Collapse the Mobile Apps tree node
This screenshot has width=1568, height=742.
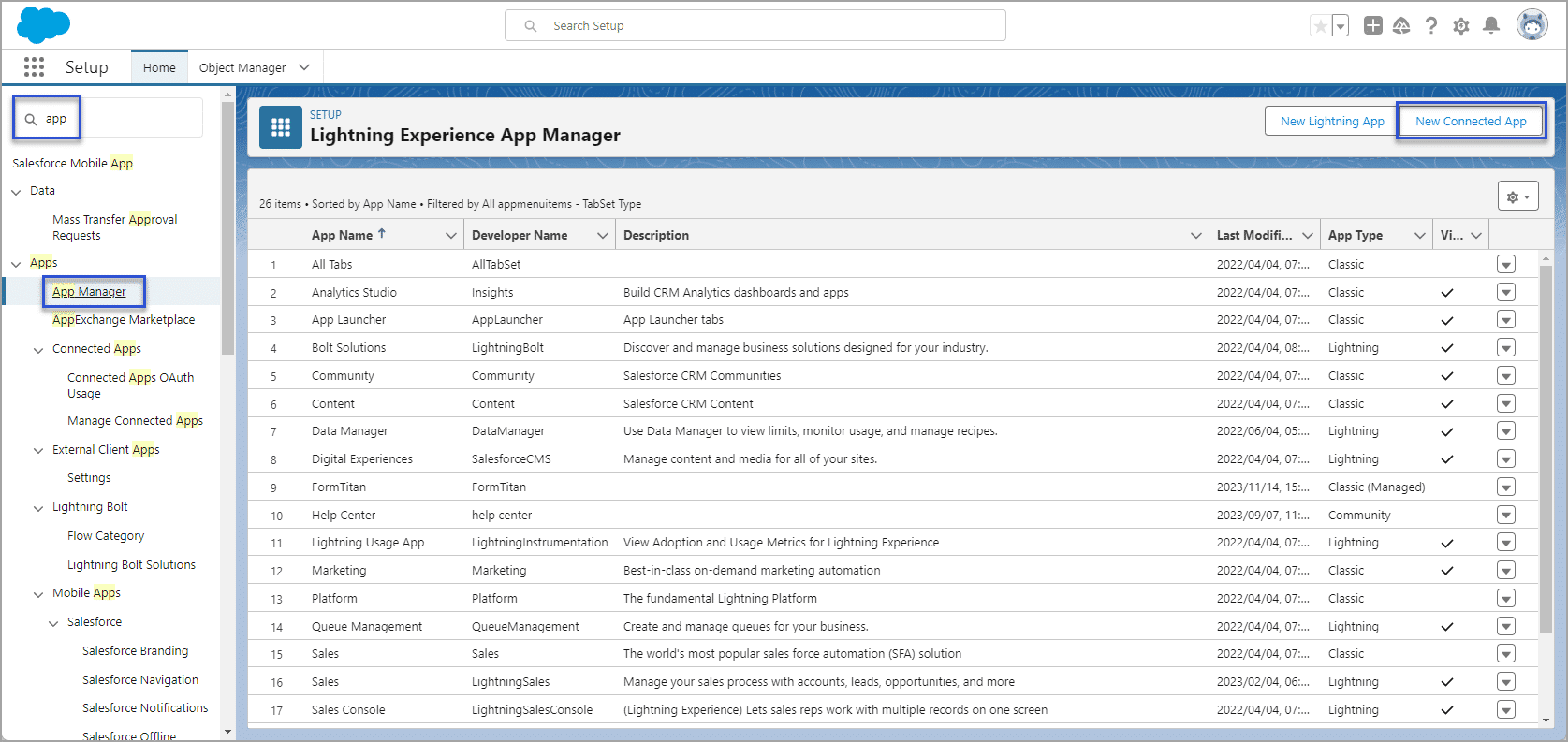38,593
